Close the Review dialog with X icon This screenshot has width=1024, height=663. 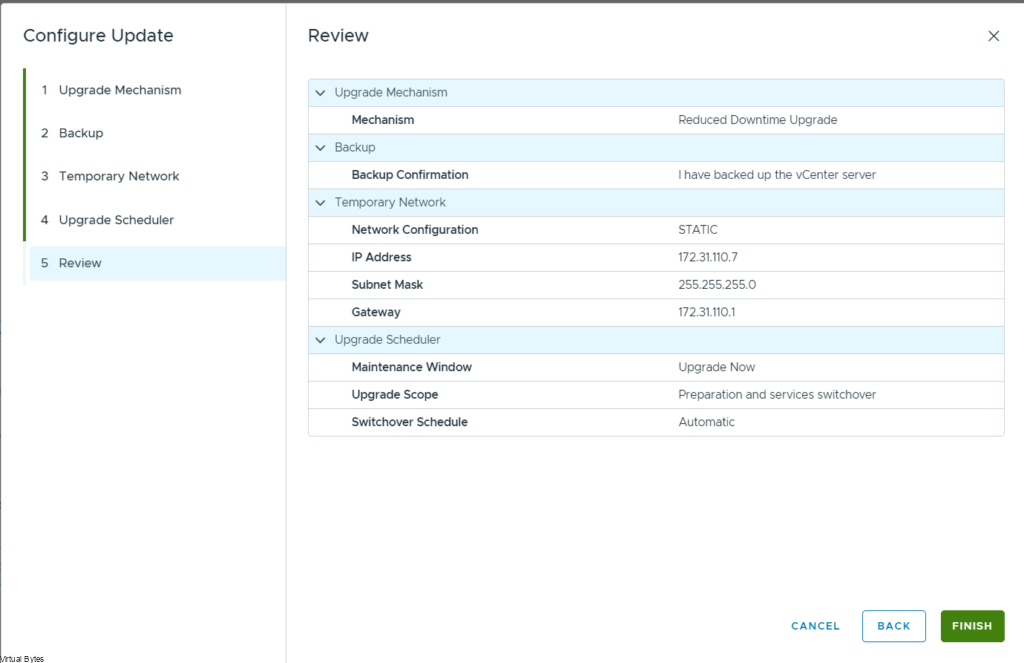993,36
